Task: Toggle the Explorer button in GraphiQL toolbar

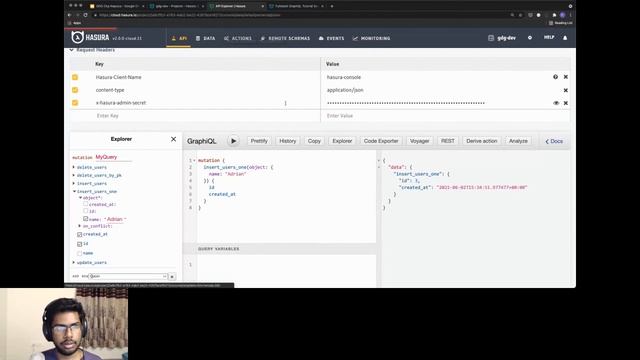Action: point(342,141)
